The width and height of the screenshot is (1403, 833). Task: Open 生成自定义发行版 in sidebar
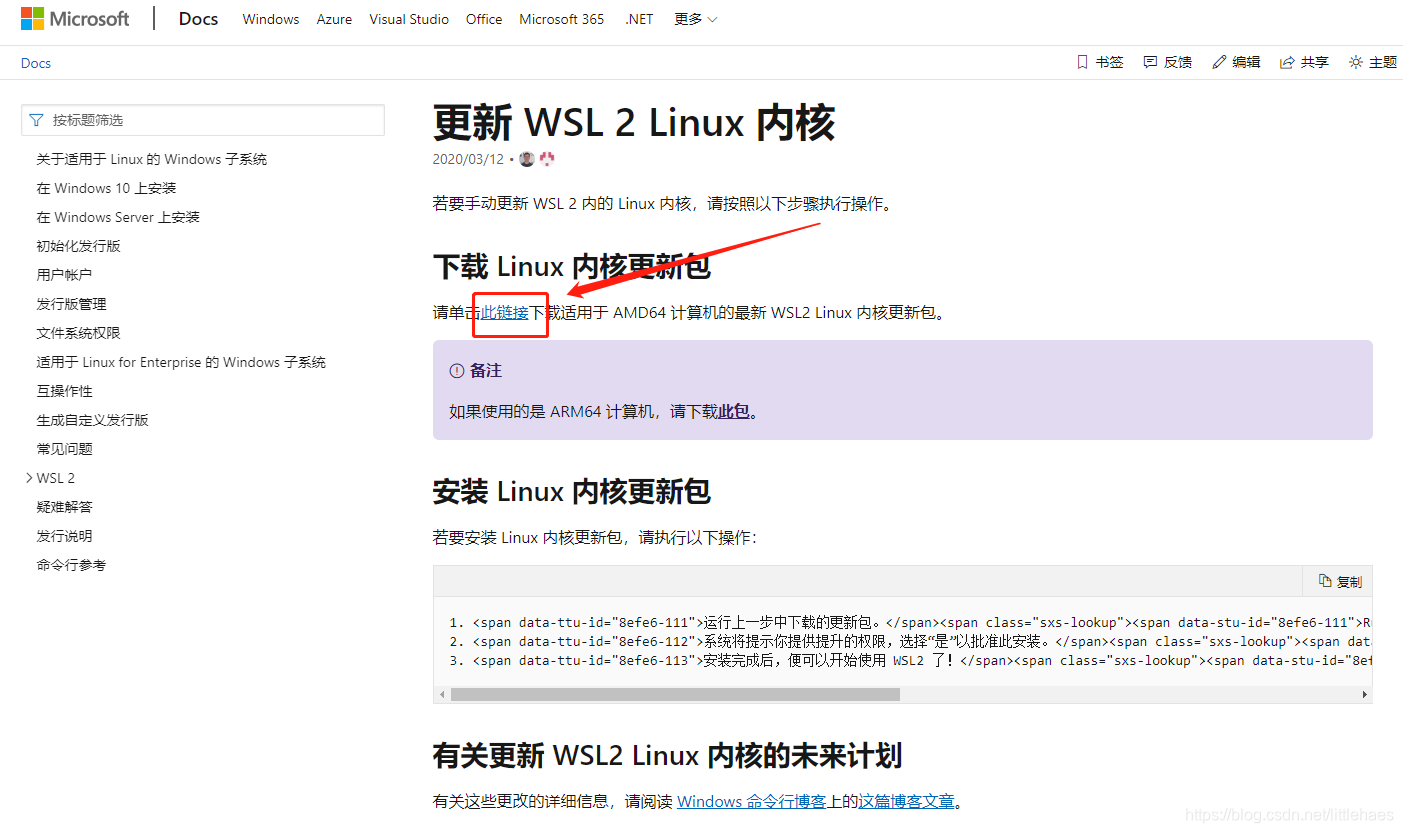pos(93,420)
